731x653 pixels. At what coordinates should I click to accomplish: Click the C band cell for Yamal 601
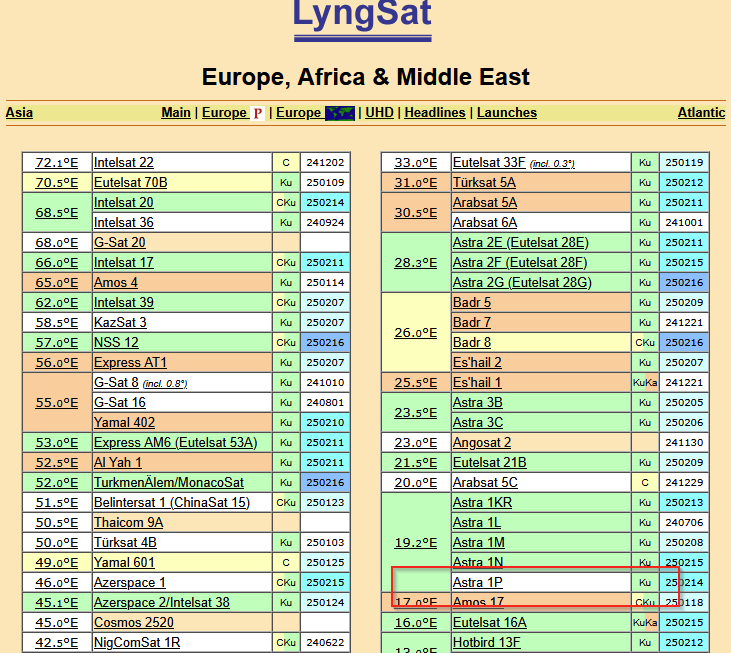[x=286, y=563]
